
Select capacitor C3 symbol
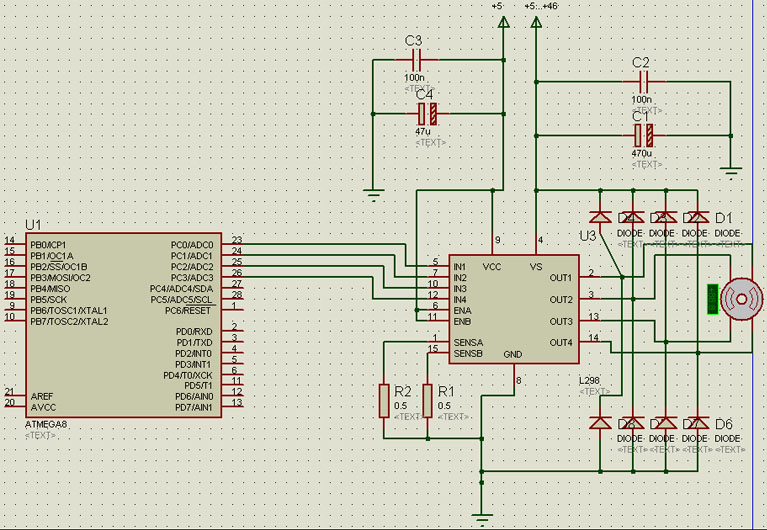[416, 60]
